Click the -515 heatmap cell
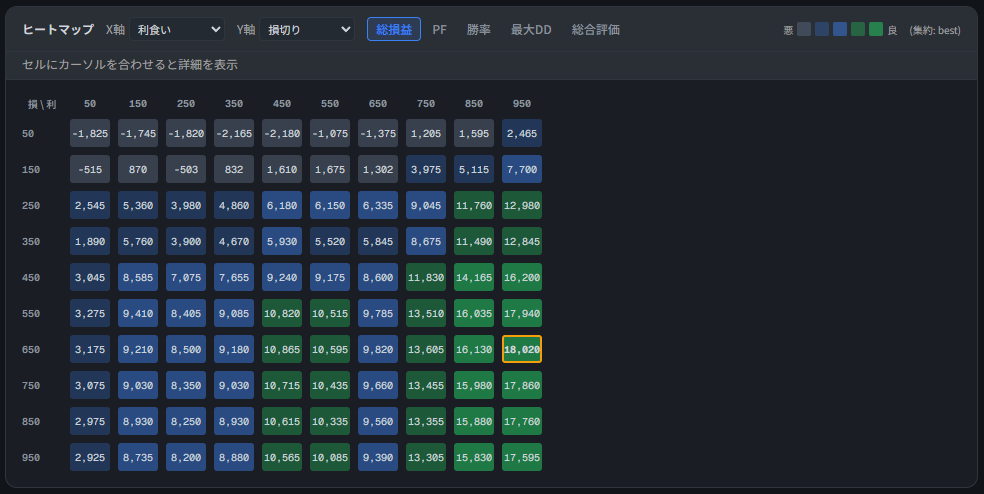Screen dimensions: 984x494 (90, 169)
